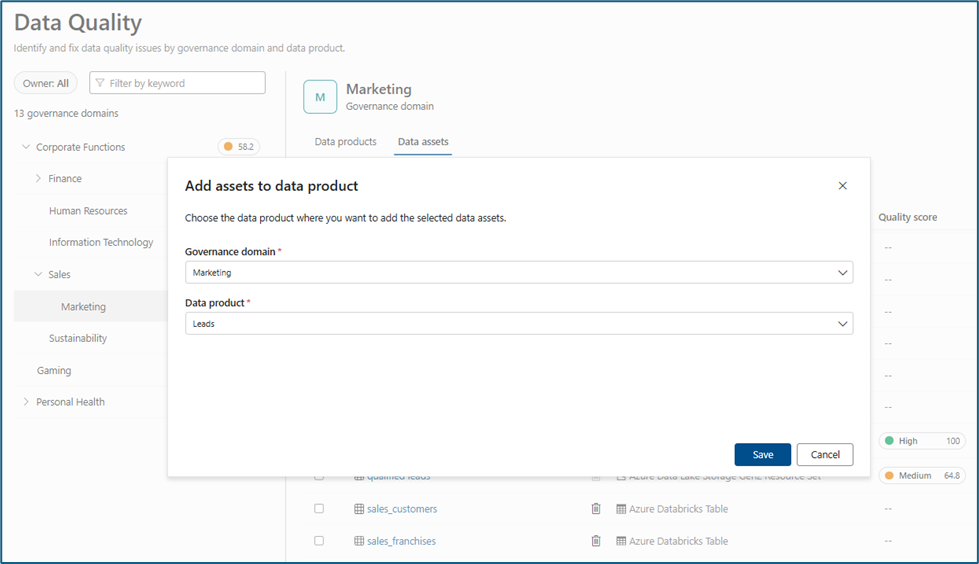Screen dimensions: 979x564
Task: Switch to the Data products tab
Action: (x=345, y=142)
